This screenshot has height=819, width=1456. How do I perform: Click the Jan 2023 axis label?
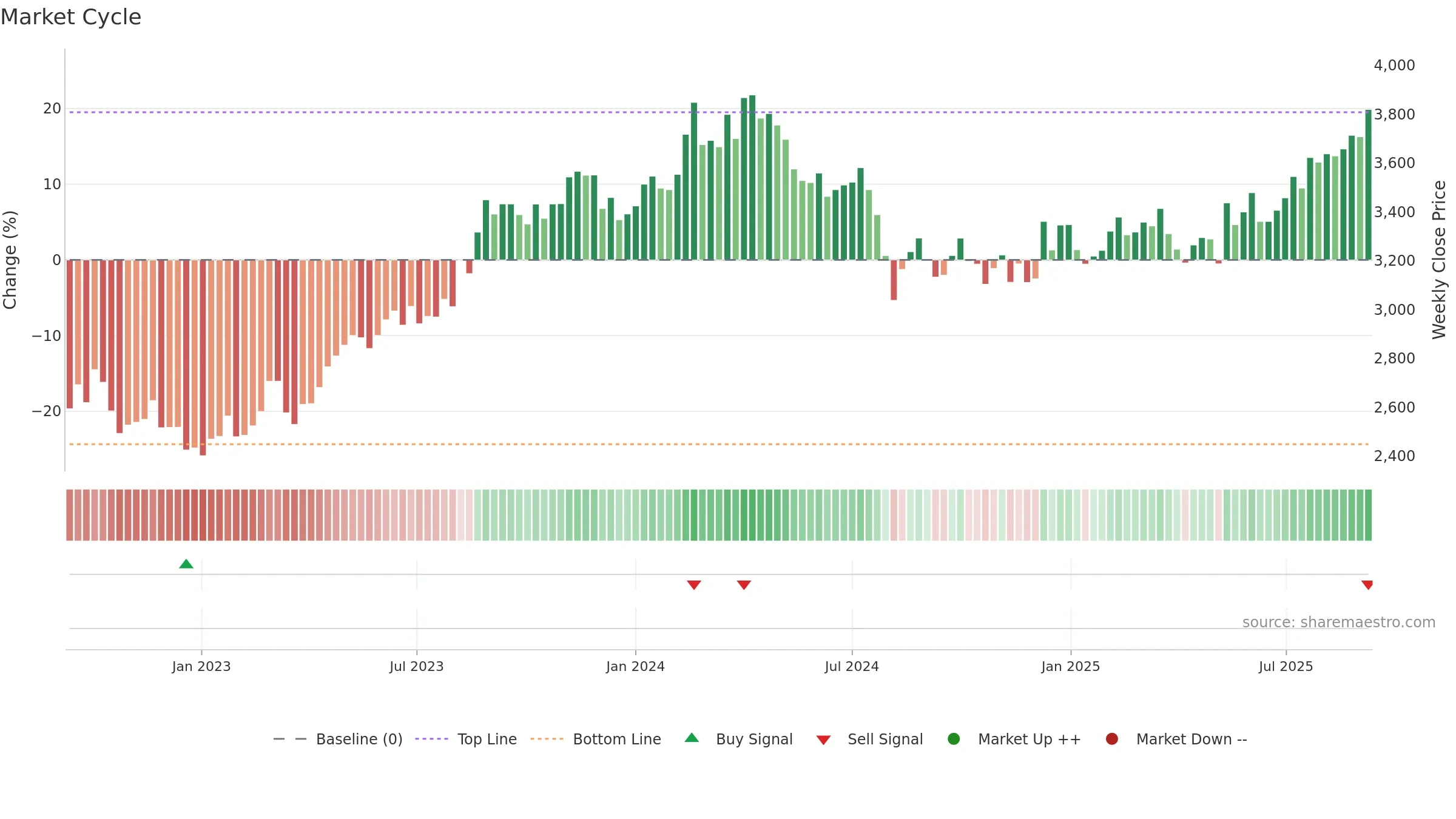pyautogui.click(x=201, y=666)
